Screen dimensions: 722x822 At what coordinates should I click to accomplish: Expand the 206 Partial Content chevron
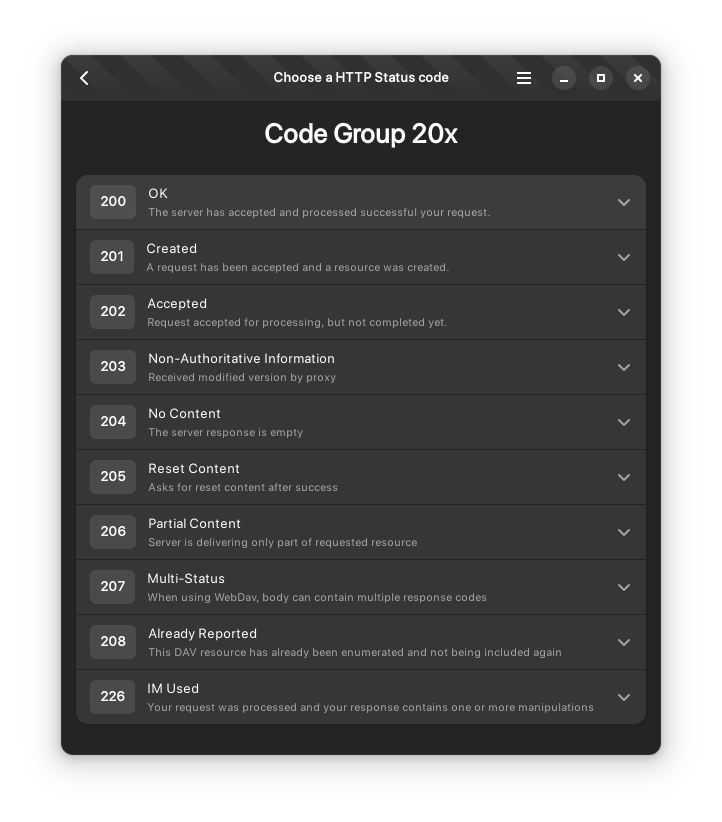pos(623,533)
